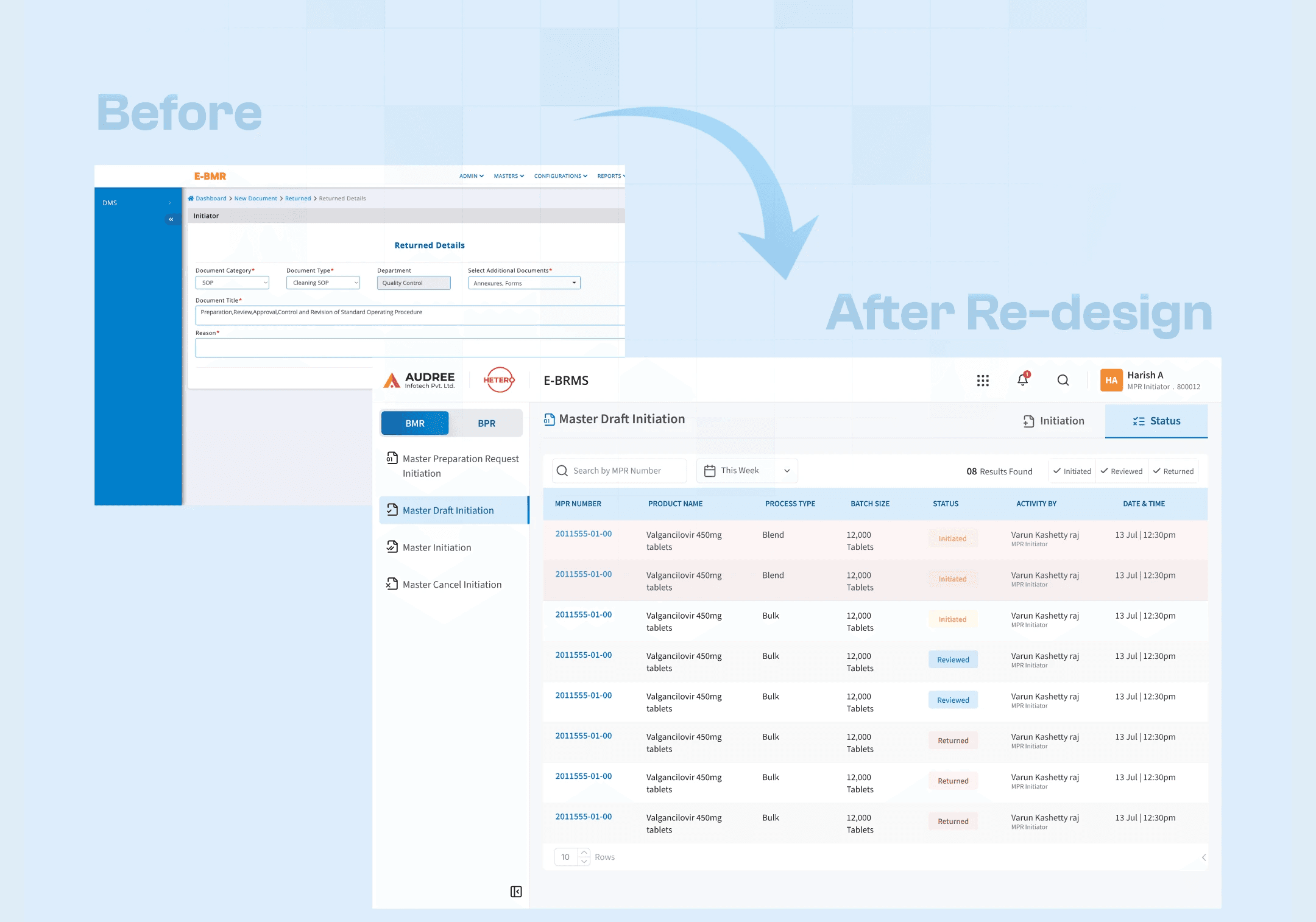Image resolution: width=1316 pixels, height=922 pixels.
Task: Open the apps grid icon
Action: (x=983, y=381)
